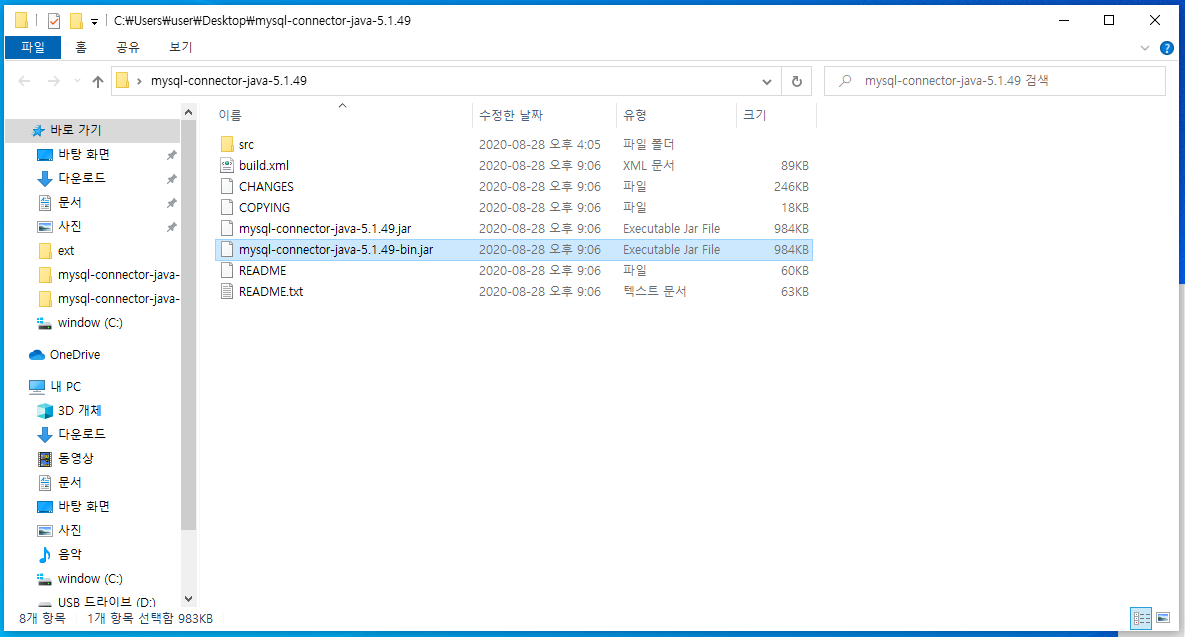Select the build.xml file icon
Image resolution: width=1185 pixels, height=637 pixels.
pos(227,165)
